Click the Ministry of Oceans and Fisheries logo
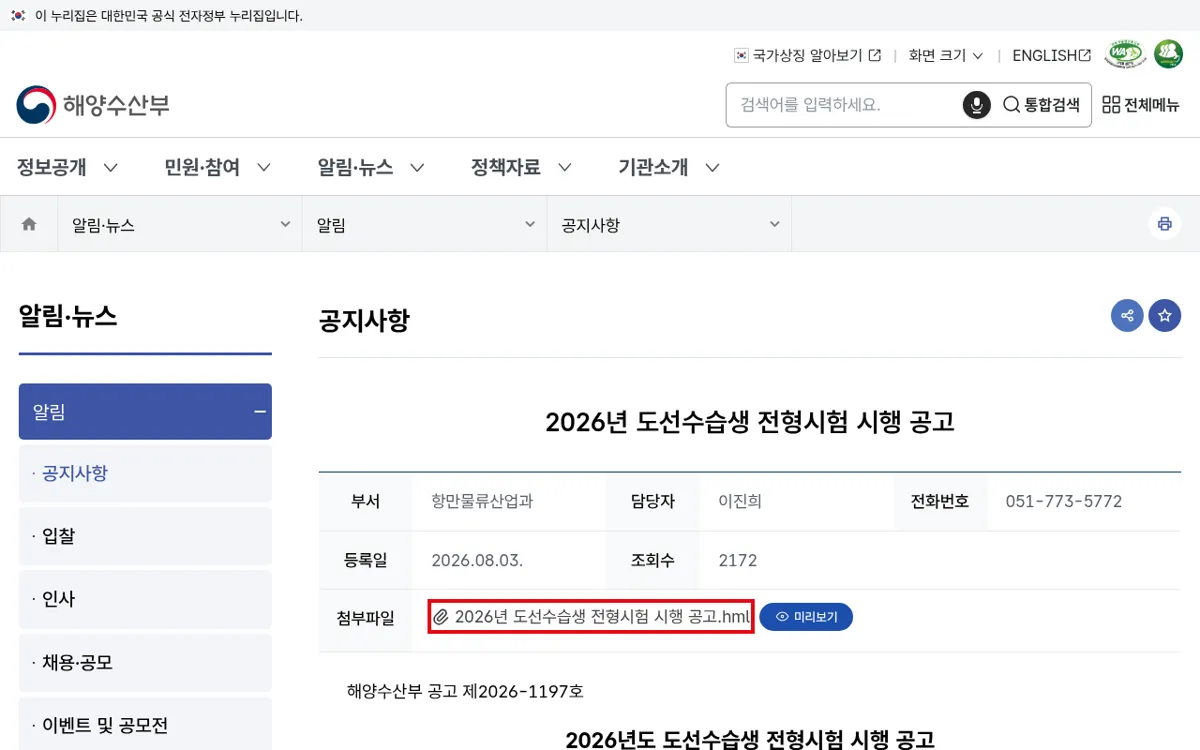This screenshot has width=1200, height=750. (93, 105)
